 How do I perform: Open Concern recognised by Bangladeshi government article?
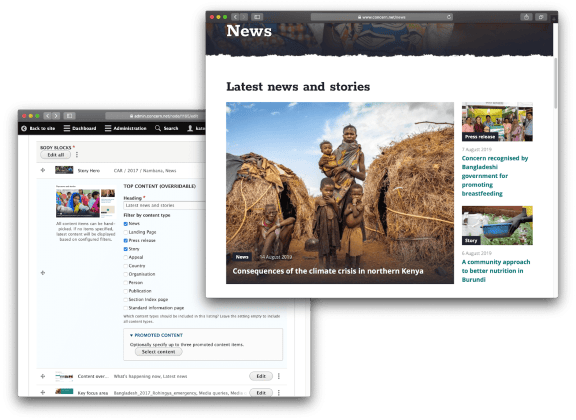495,176
